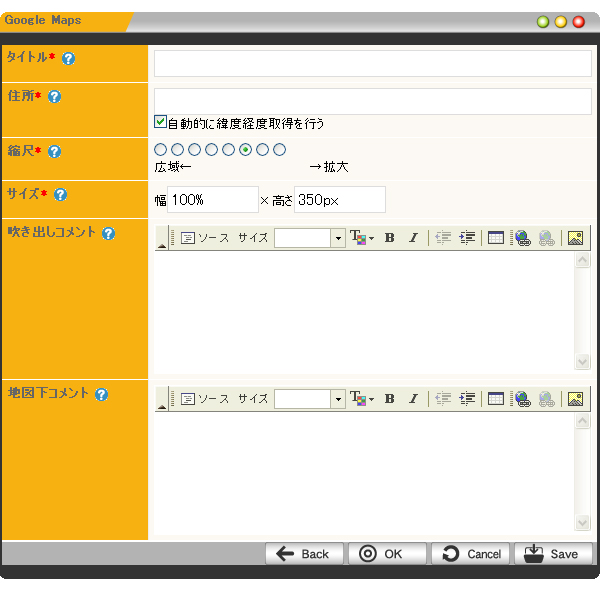Save the Google Maps settings
This screenshot has height=600, width=600.
pos(553,554)
